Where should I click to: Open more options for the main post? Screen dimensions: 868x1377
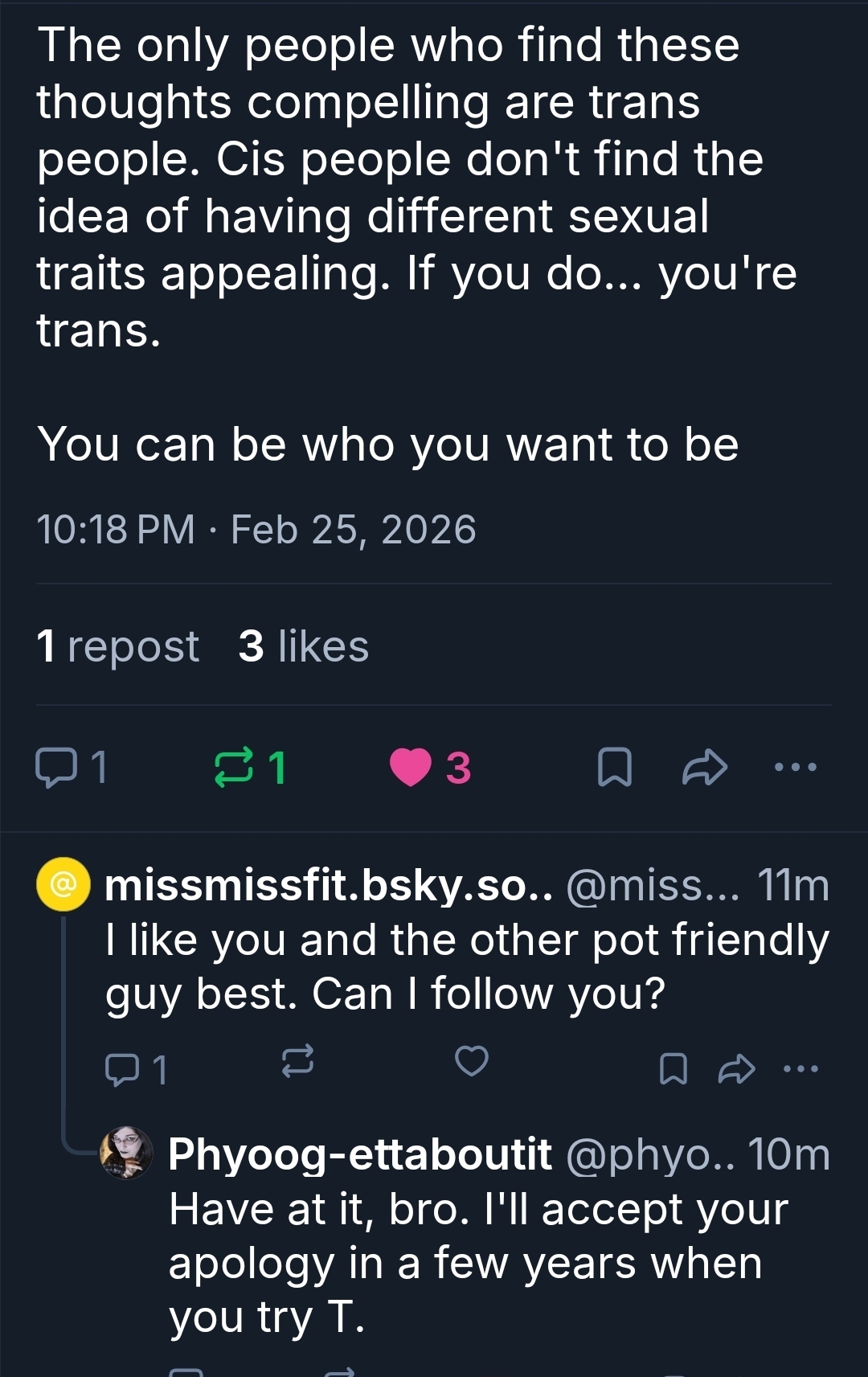coord(795,767)
